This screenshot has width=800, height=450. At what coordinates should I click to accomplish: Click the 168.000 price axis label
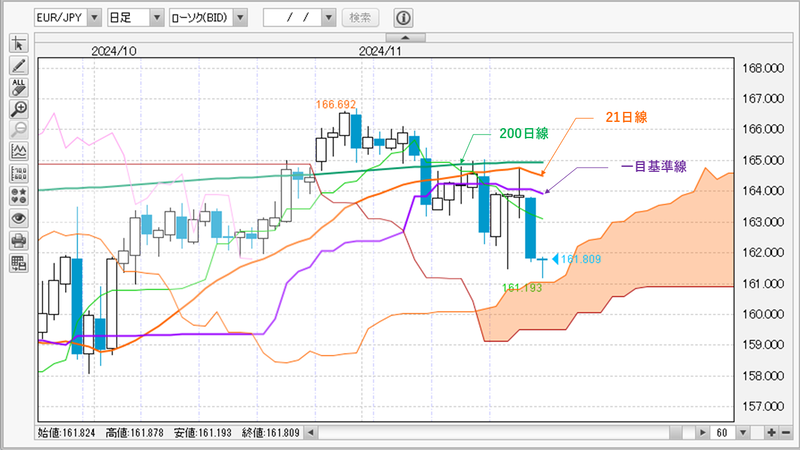(x=763, y=68)
